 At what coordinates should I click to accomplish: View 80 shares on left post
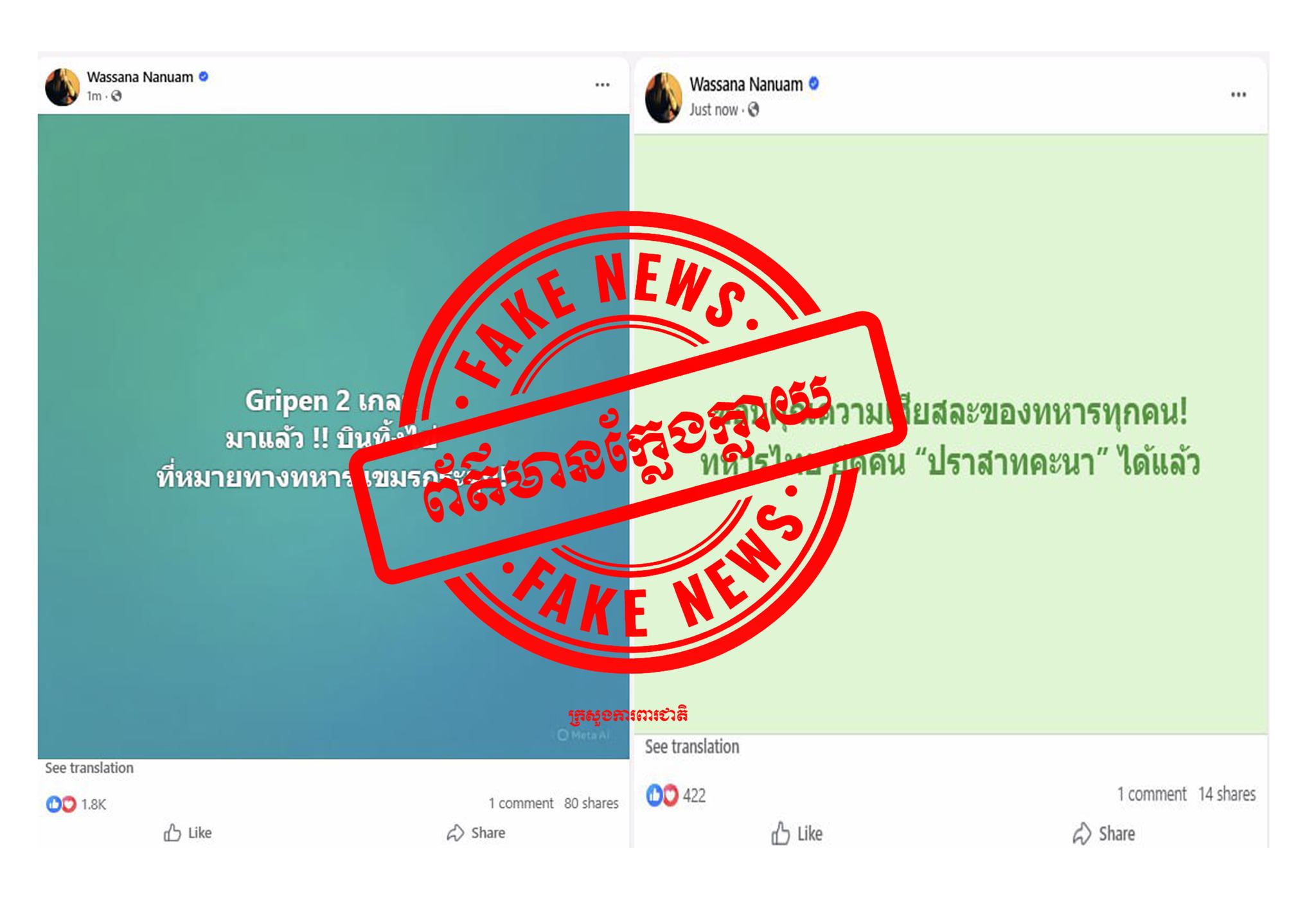pyautogui.click(x=591, y=803)
